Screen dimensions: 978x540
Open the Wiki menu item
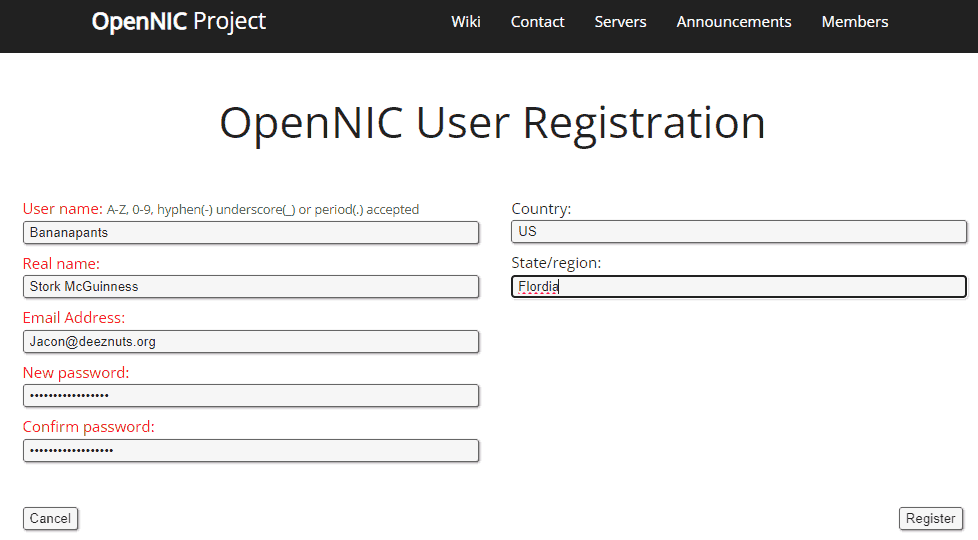coord(466,22)
